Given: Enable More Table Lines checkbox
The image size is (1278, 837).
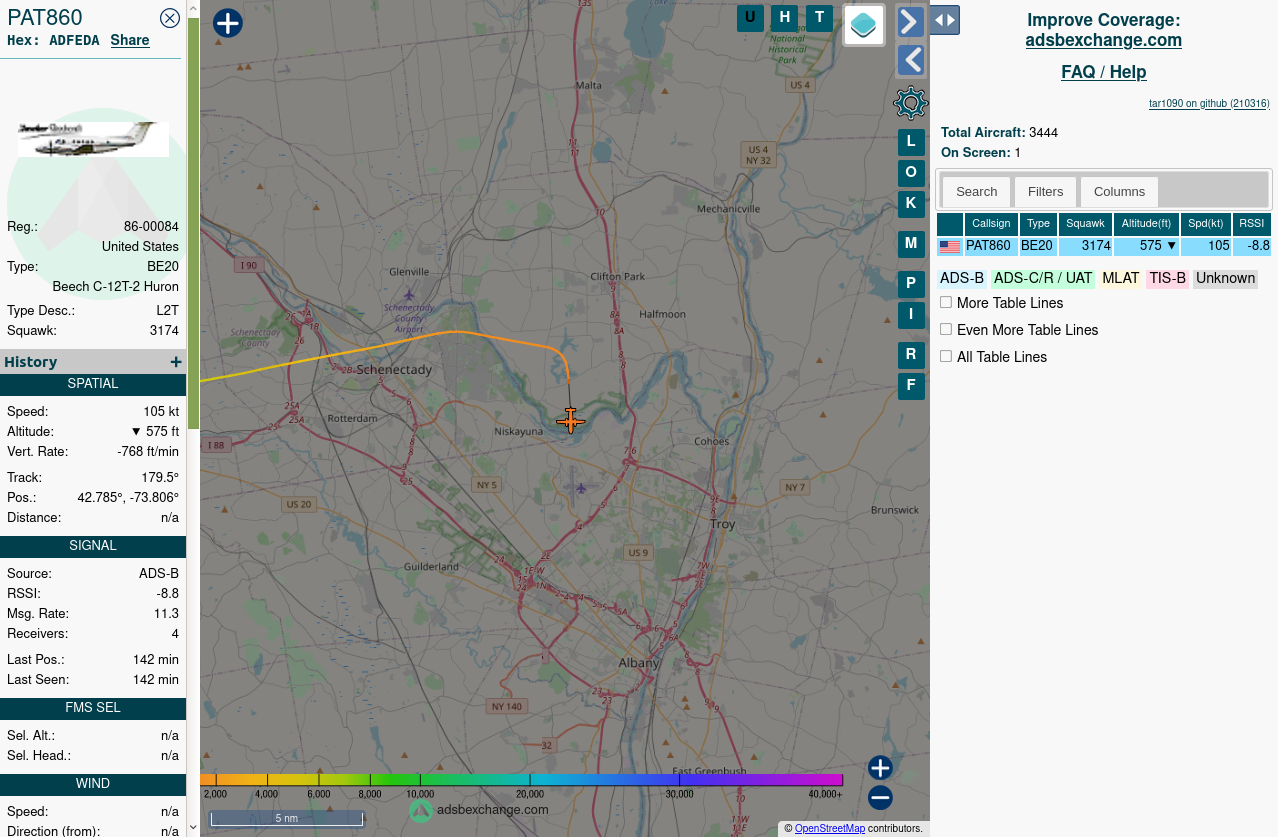Looking at the screenshot, I should (946, 302).
